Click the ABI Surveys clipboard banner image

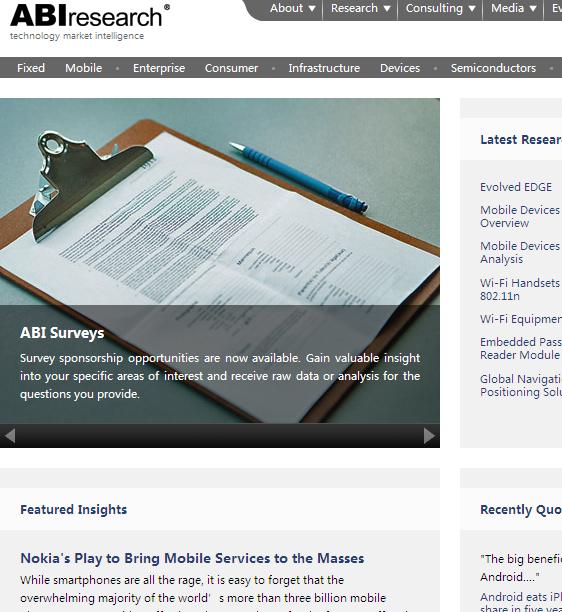coord(220,261)
